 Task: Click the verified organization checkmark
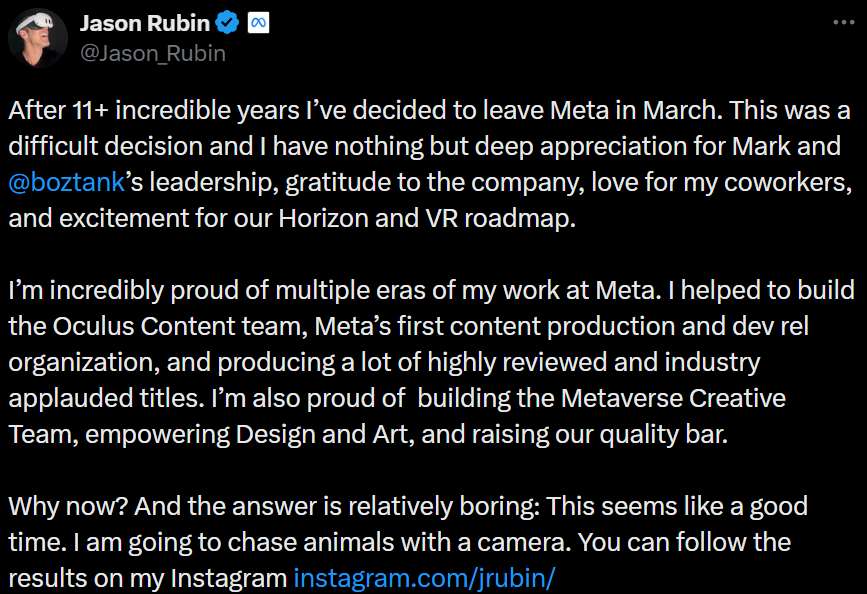[x=228, y=20]
